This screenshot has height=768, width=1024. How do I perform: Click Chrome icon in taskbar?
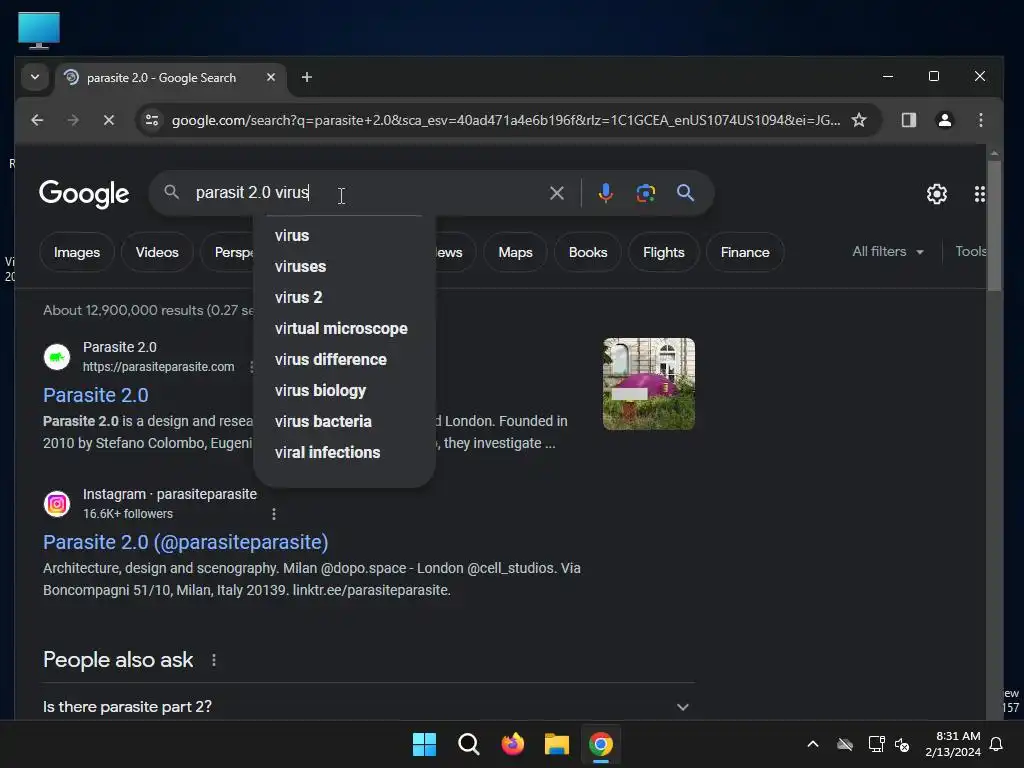pyautogui.click(x=601, y=744)
